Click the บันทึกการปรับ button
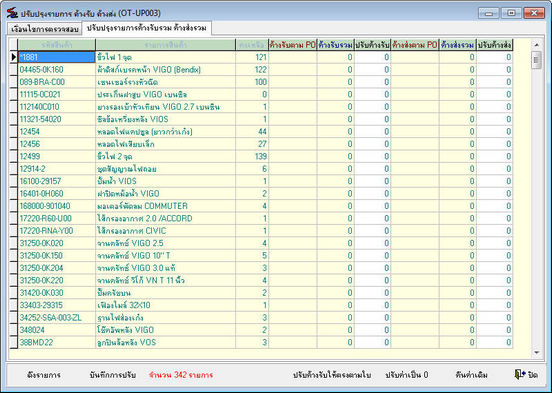 click(113, 375)
